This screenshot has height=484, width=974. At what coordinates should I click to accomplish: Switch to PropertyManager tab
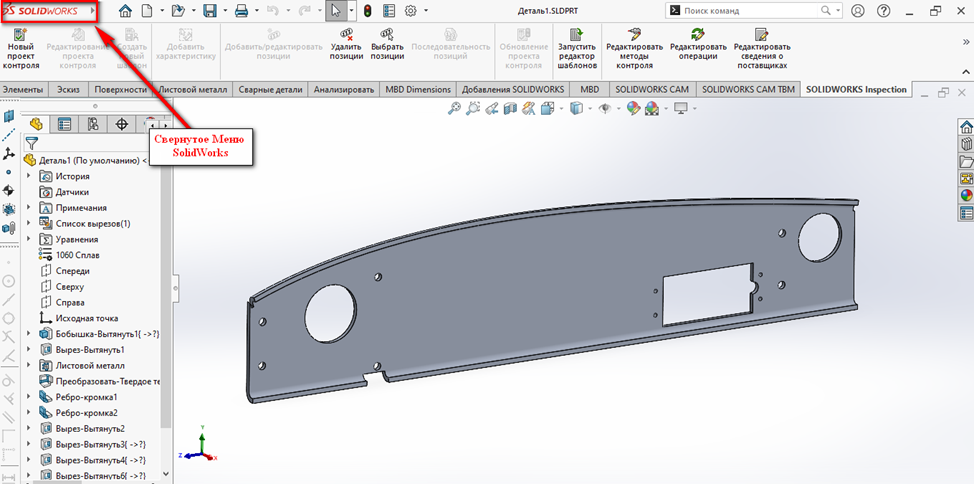[64, 124]
